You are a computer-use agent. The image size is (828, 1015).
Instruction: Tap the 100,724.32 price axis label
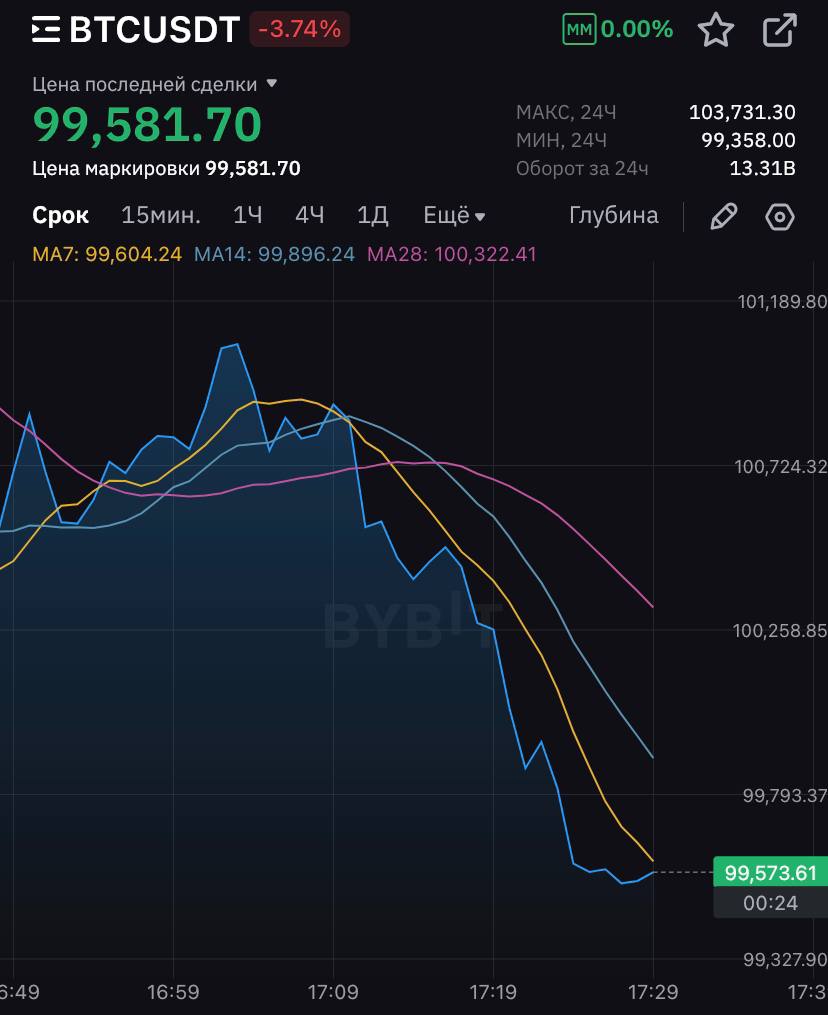click(x=780, y=467)
